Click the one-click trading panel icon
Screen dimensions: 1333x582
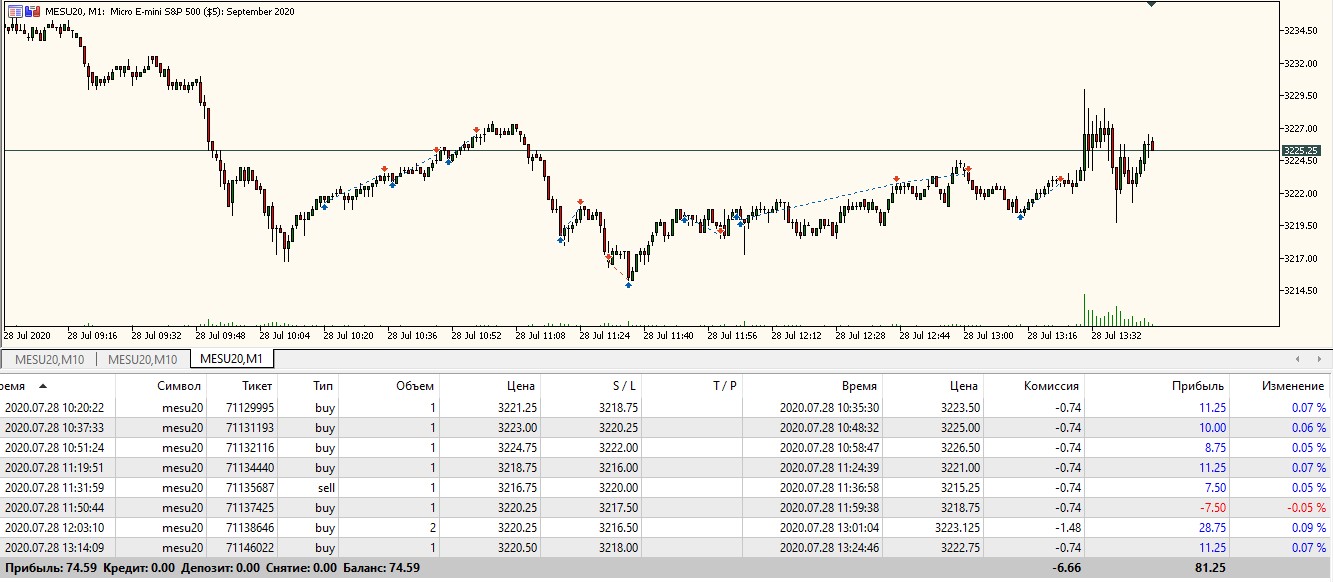tap(15, 11)
